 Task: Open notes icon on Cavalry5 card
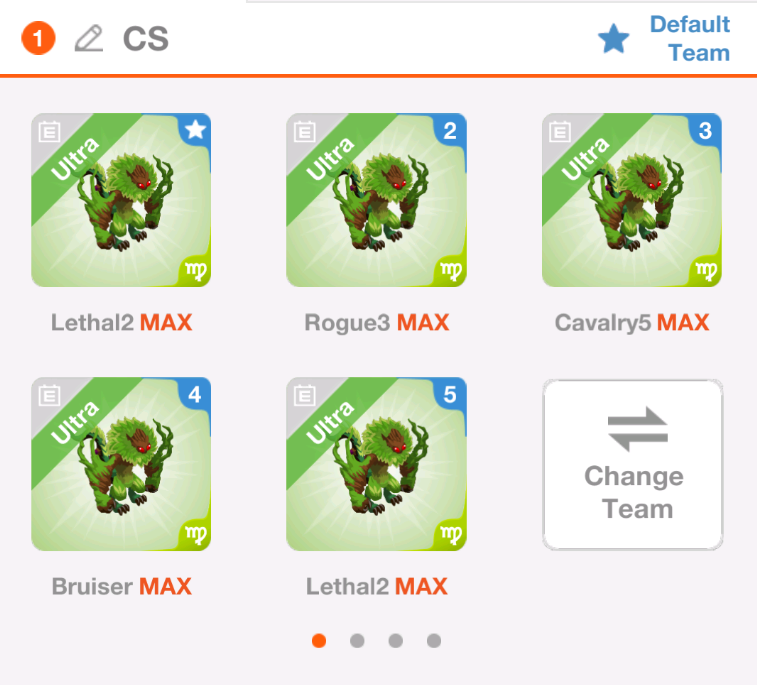pos(560,131)
